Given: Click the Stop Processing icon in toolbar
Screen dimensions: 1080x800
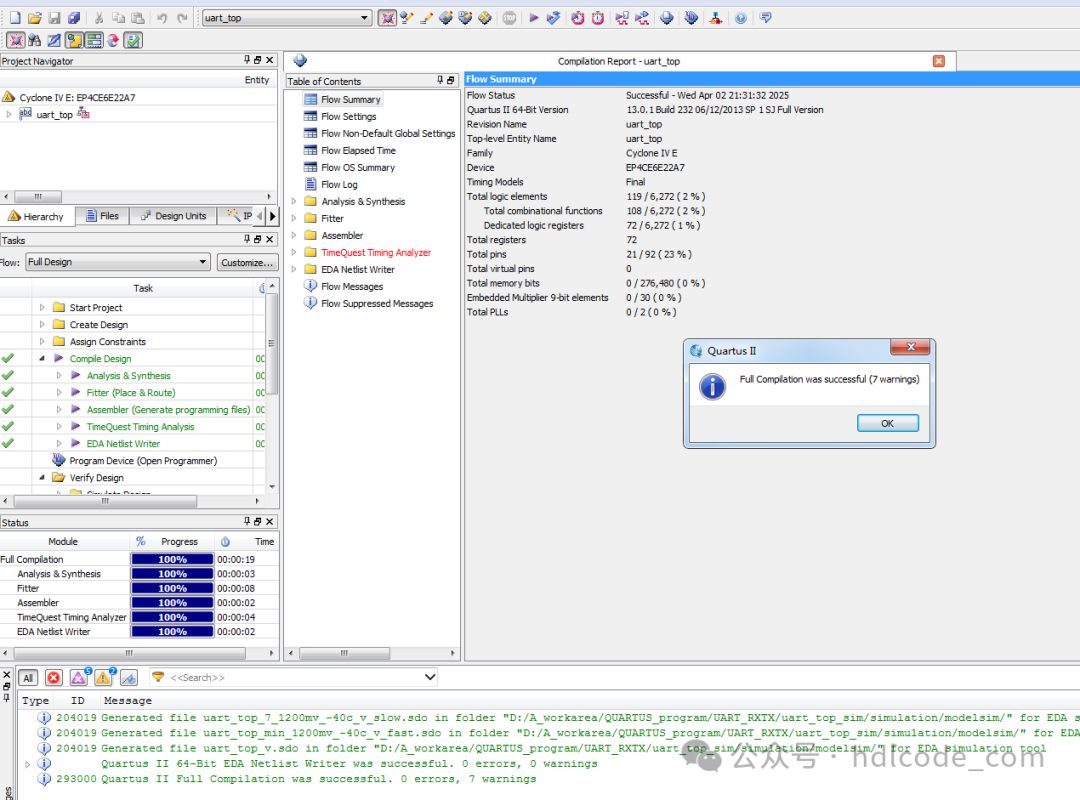Looking at the screenshot, I should point(509,18).
